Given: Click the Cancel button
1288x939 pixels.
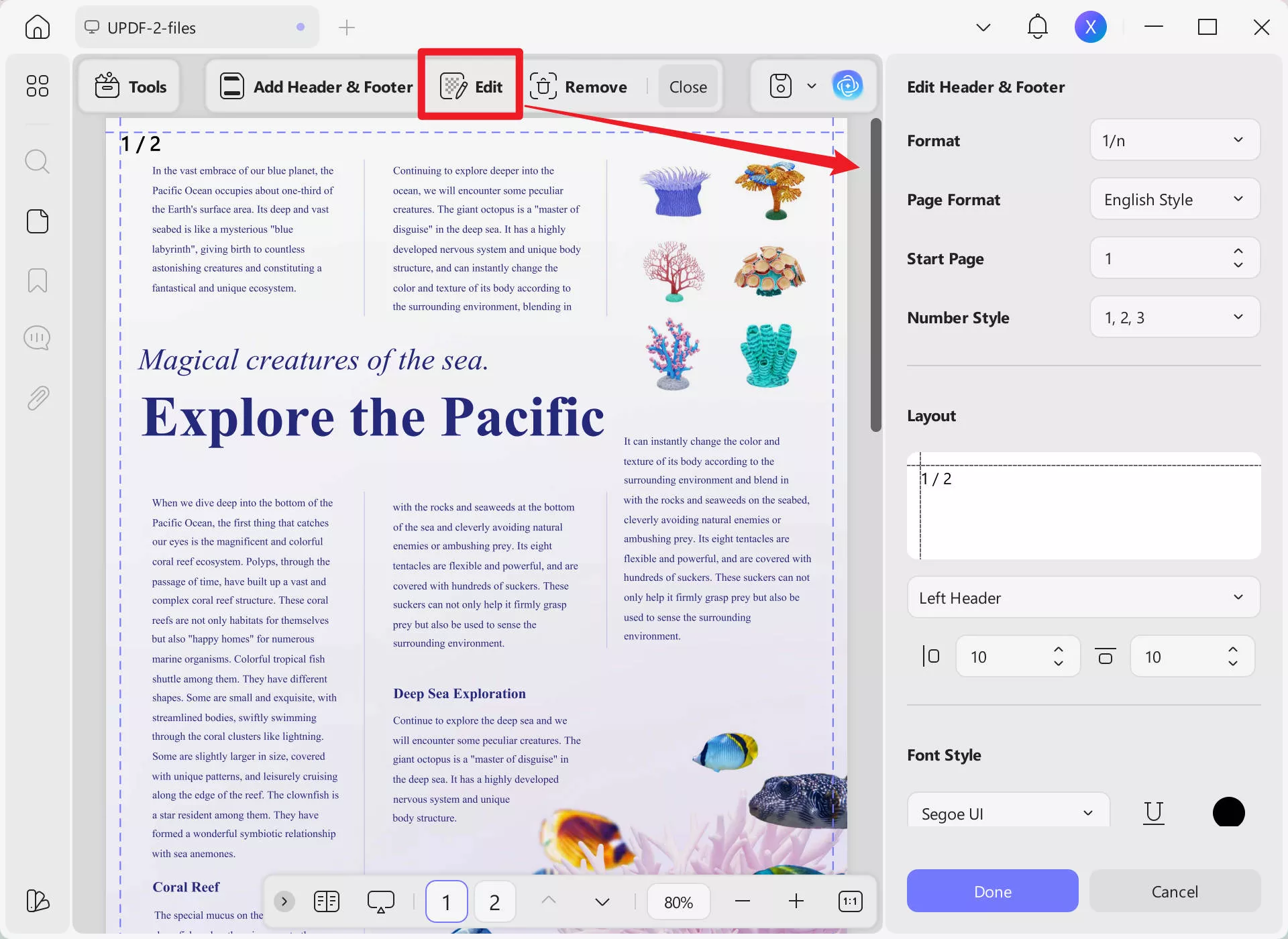Looking at the screenshot, I should pyautogui.click(x=1174, y=891).
